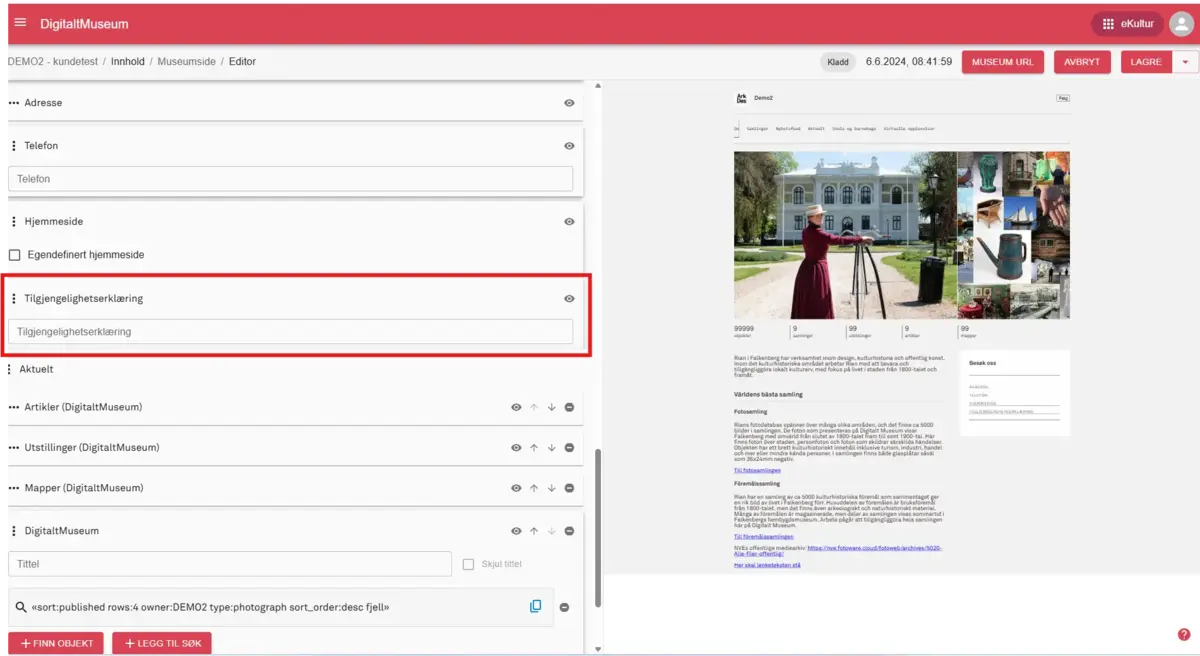
Task: Hide the Telefon section with eye icon
Action: pos(569,146)
